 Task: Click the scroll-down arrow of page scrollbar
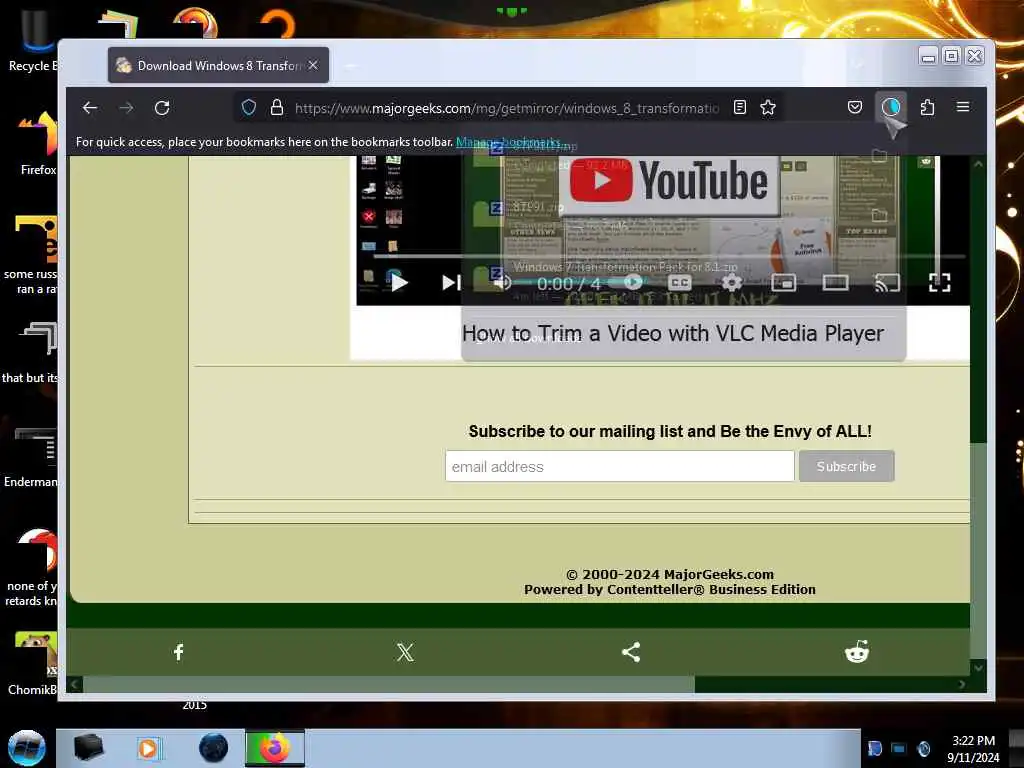[978, 667]
